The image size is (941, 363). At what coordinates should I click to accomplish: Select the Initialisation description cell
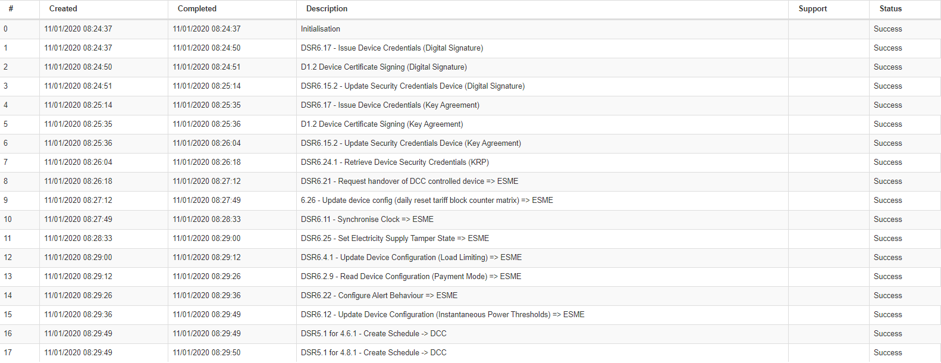320,29
